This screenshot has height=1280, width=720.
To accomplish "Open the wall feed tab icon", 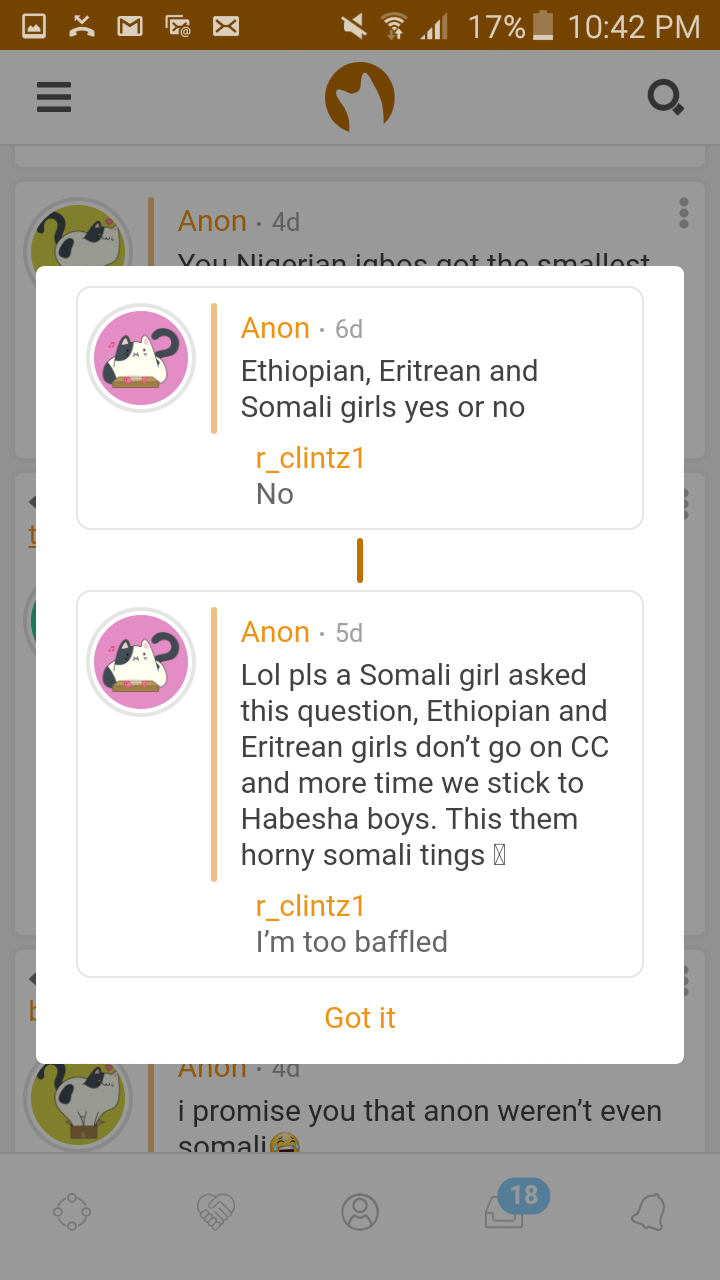I will (x=72, y=1212).
